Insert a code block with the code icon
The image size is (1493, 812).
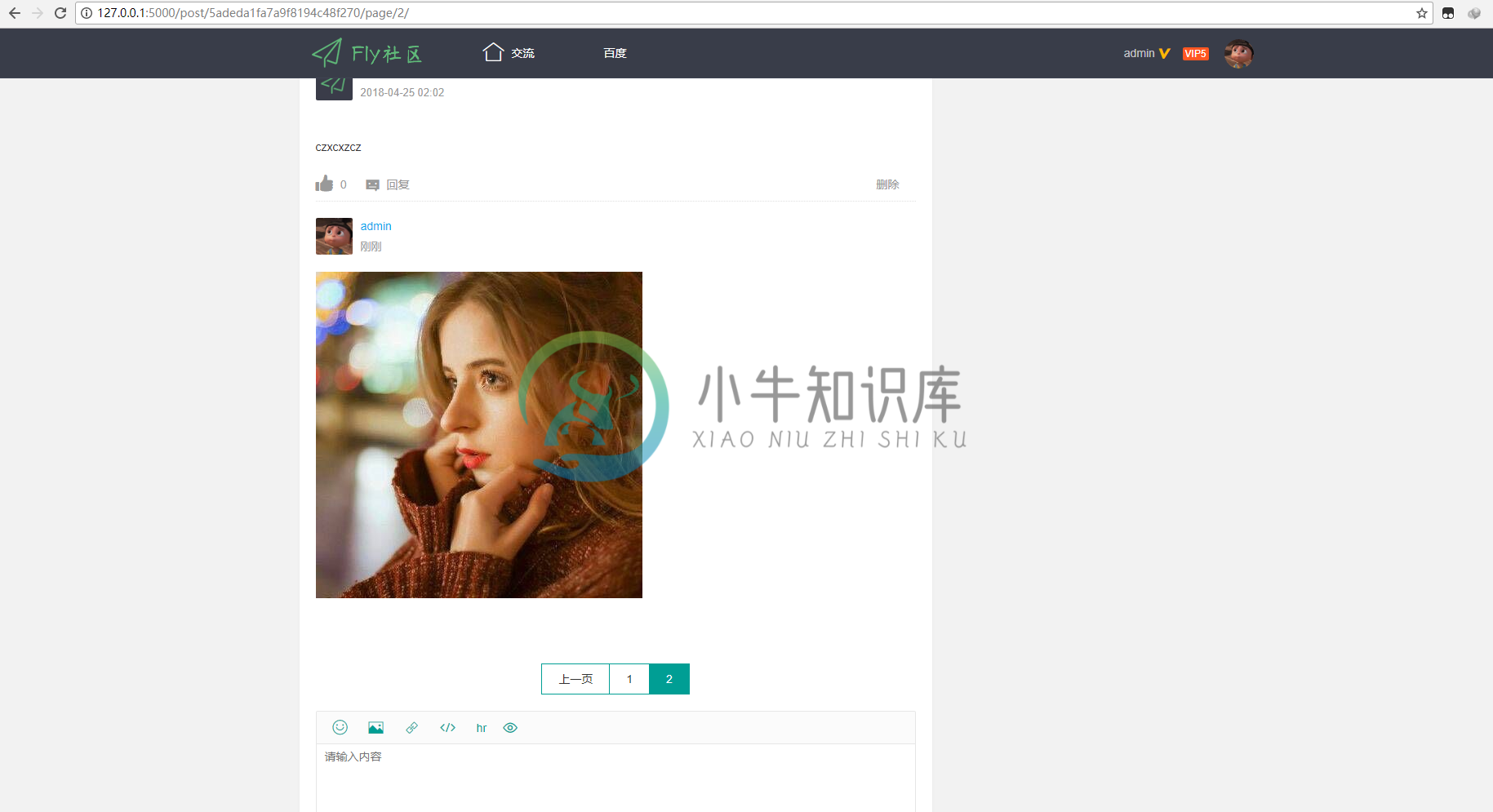(x=447, y=727)
